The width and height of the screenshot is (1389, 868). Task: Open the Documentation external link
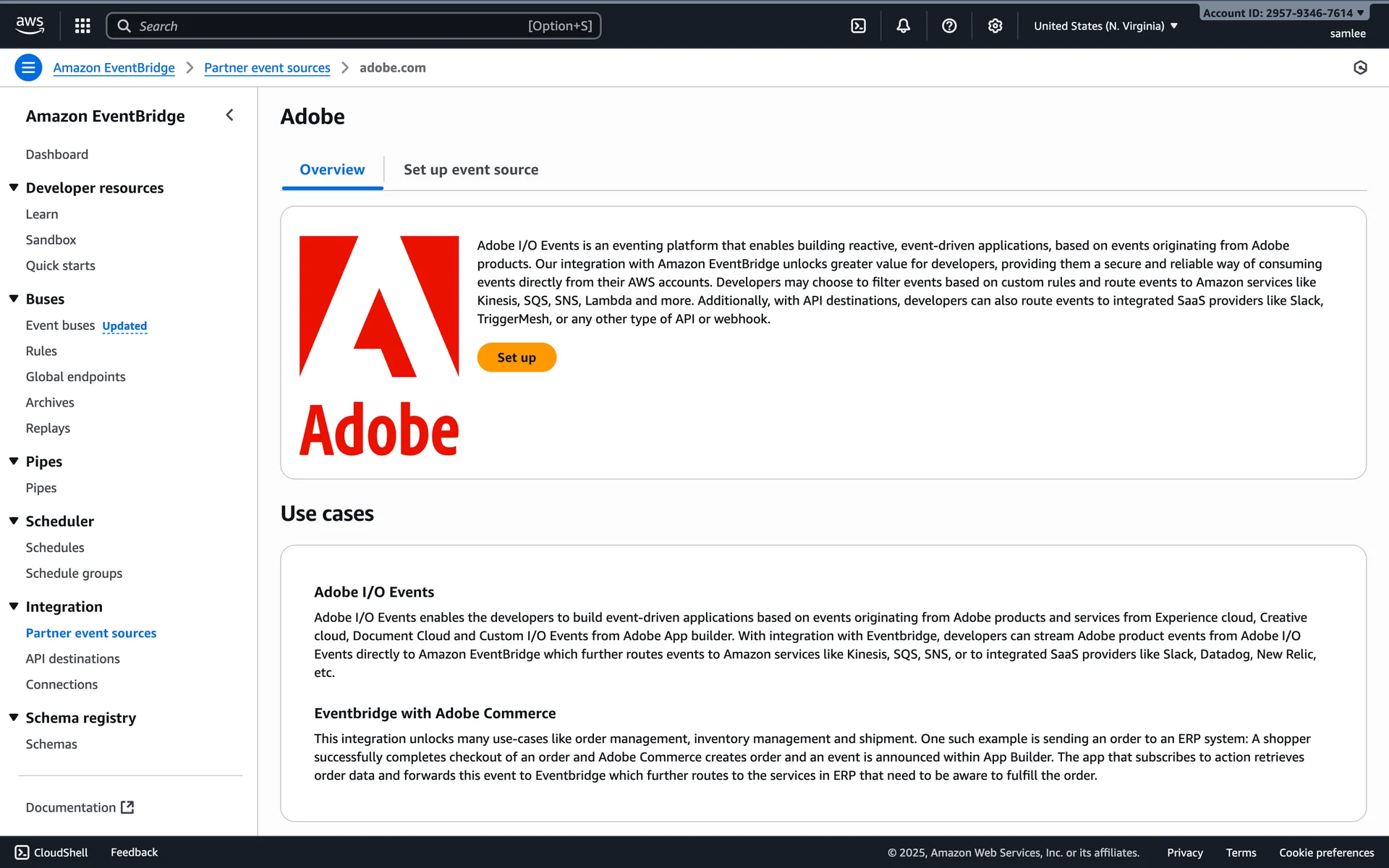(x=80, y=807)
